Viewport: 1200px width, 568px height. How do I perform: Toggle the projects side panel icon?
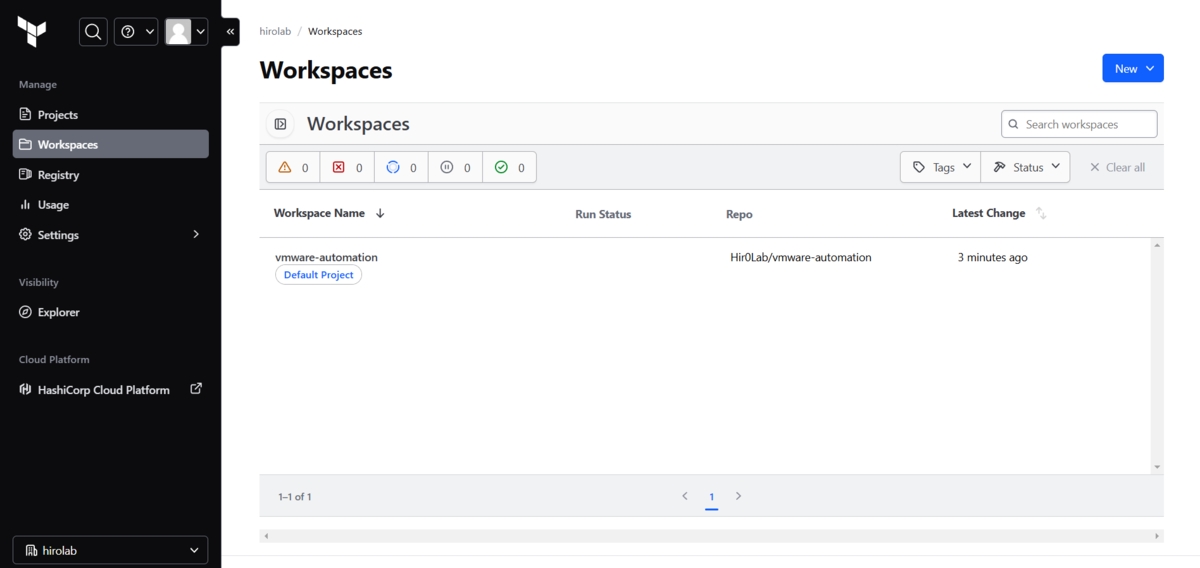(x=281, y=124)
